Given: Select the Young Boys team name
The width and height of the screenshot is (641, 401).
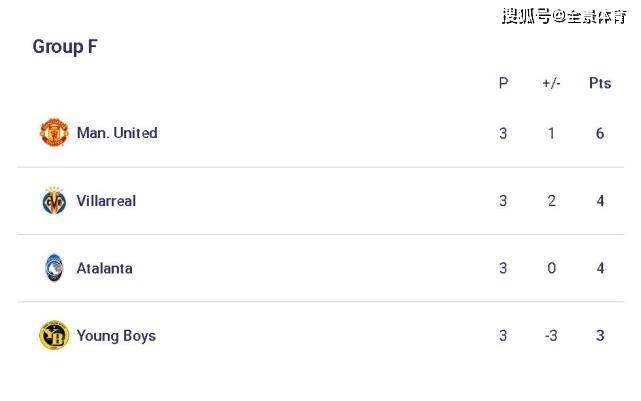Looking at the screenshot, I should tap(116, 336).
